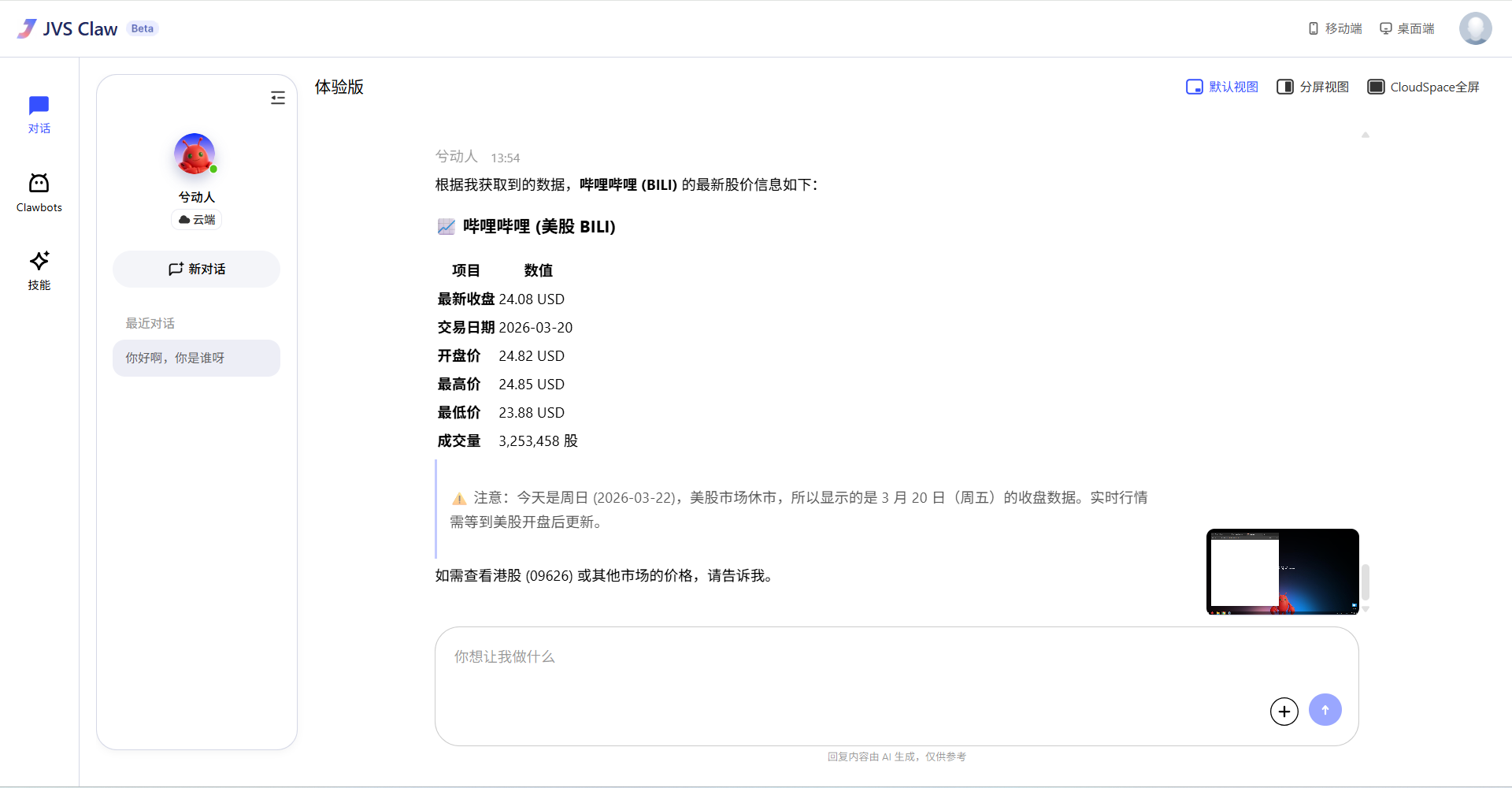Image resolution: width=1512 pixels, height=788 pixels.
Task: Collapse the 兮动人 agent panel
Action: click(x=277, y=97)
